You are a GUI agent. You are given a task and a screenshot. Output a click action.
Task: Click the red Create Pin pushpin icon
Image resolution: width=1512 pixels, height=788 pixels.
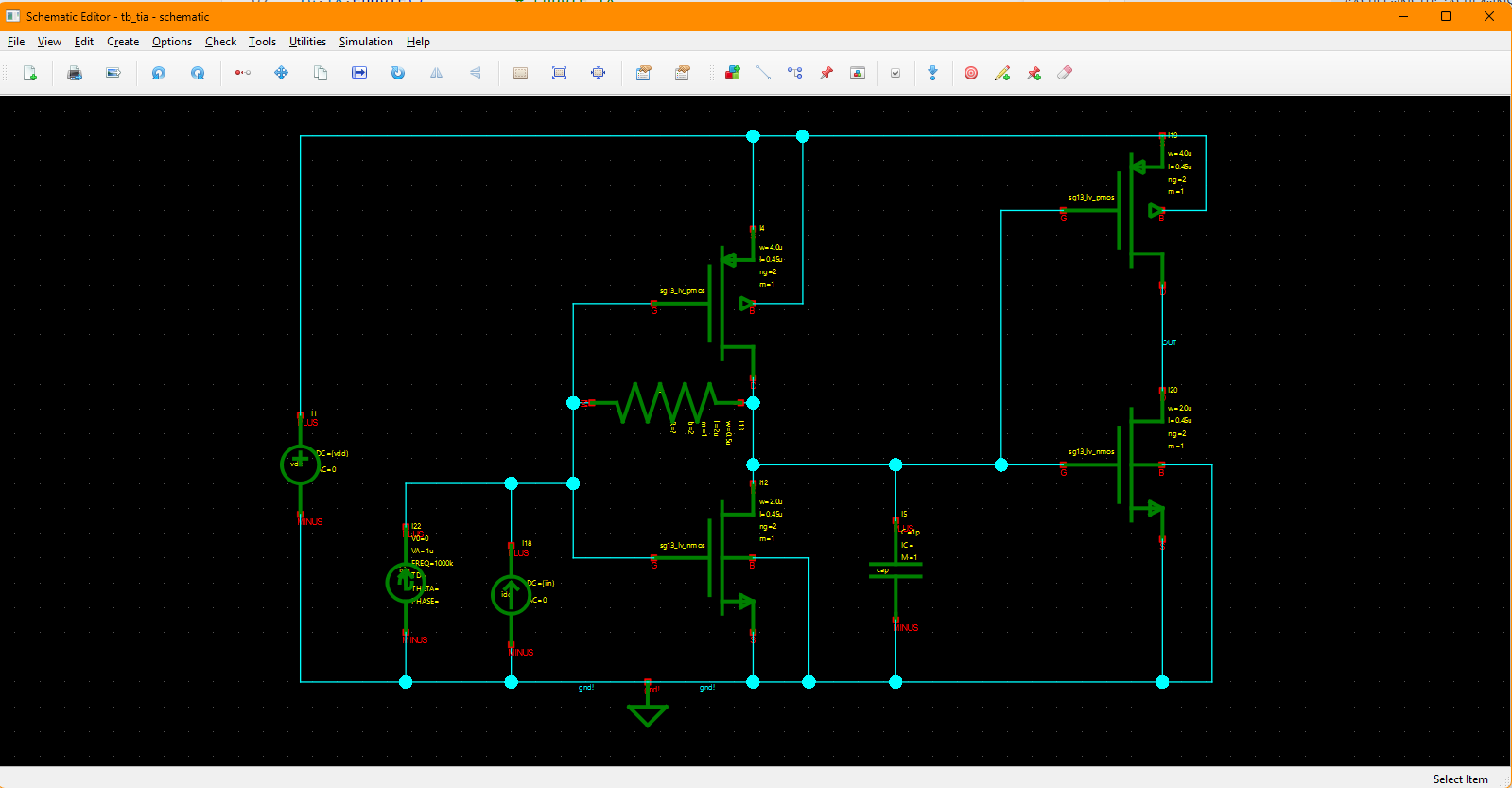pyautogui.click(x=826, y=73)
